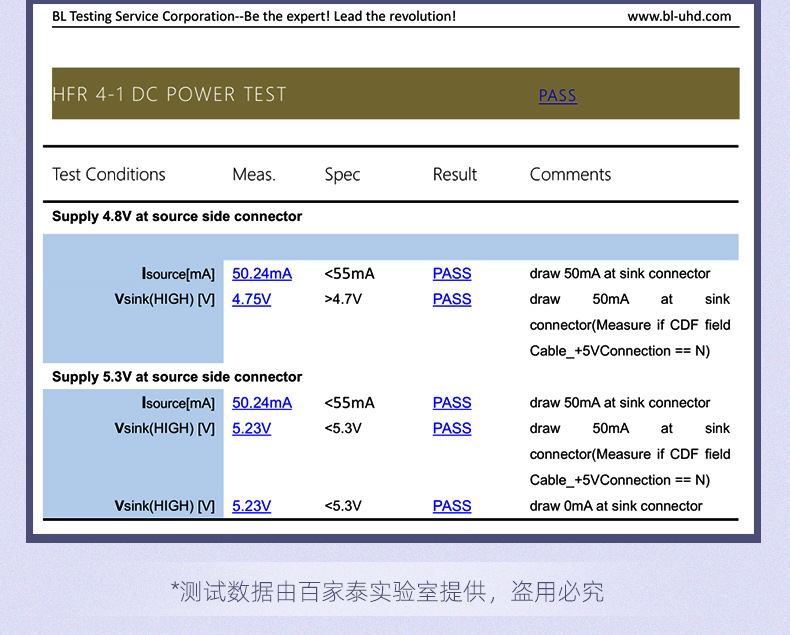Click the 'Result' column header
The width and height of the screenshot is (790, 635).
[454, 174]
